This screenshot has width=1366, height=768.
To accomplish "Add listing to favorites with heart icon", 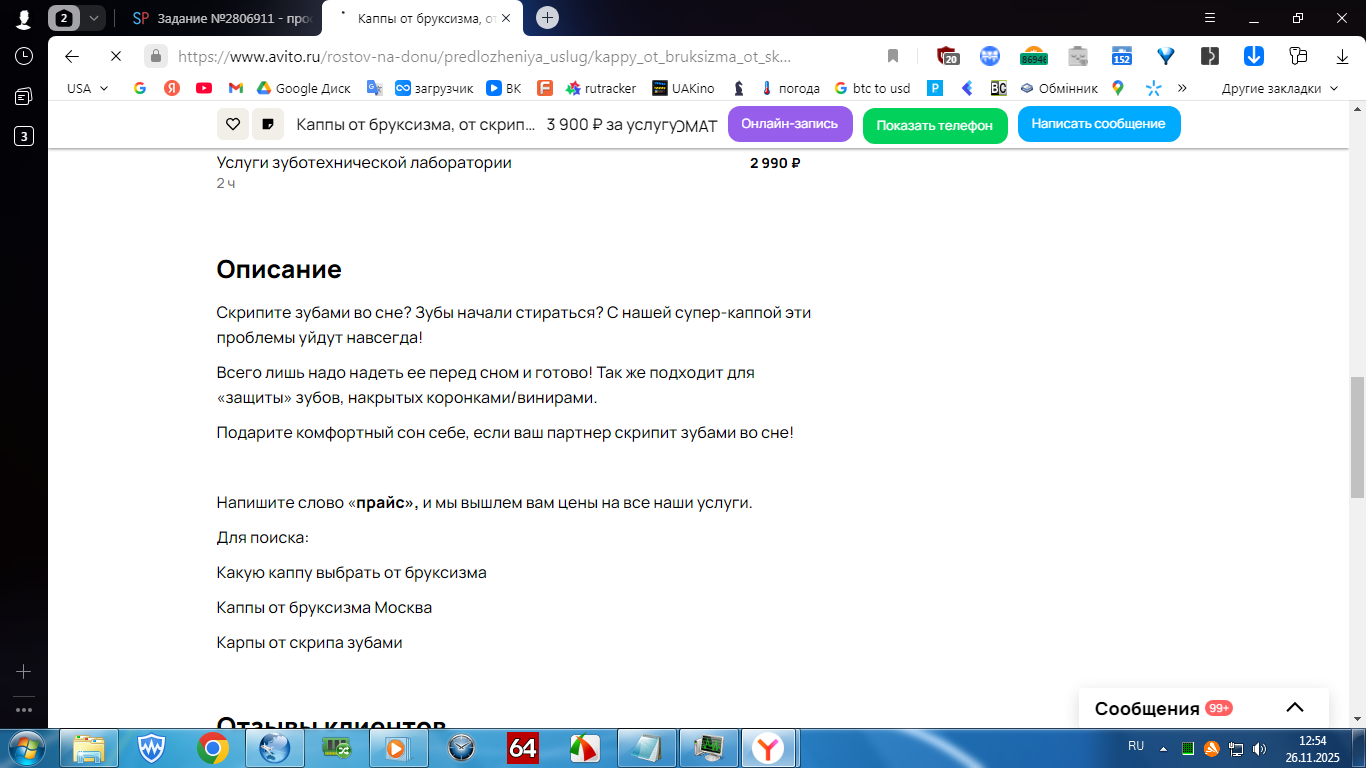I will click(x=232, y=124).
